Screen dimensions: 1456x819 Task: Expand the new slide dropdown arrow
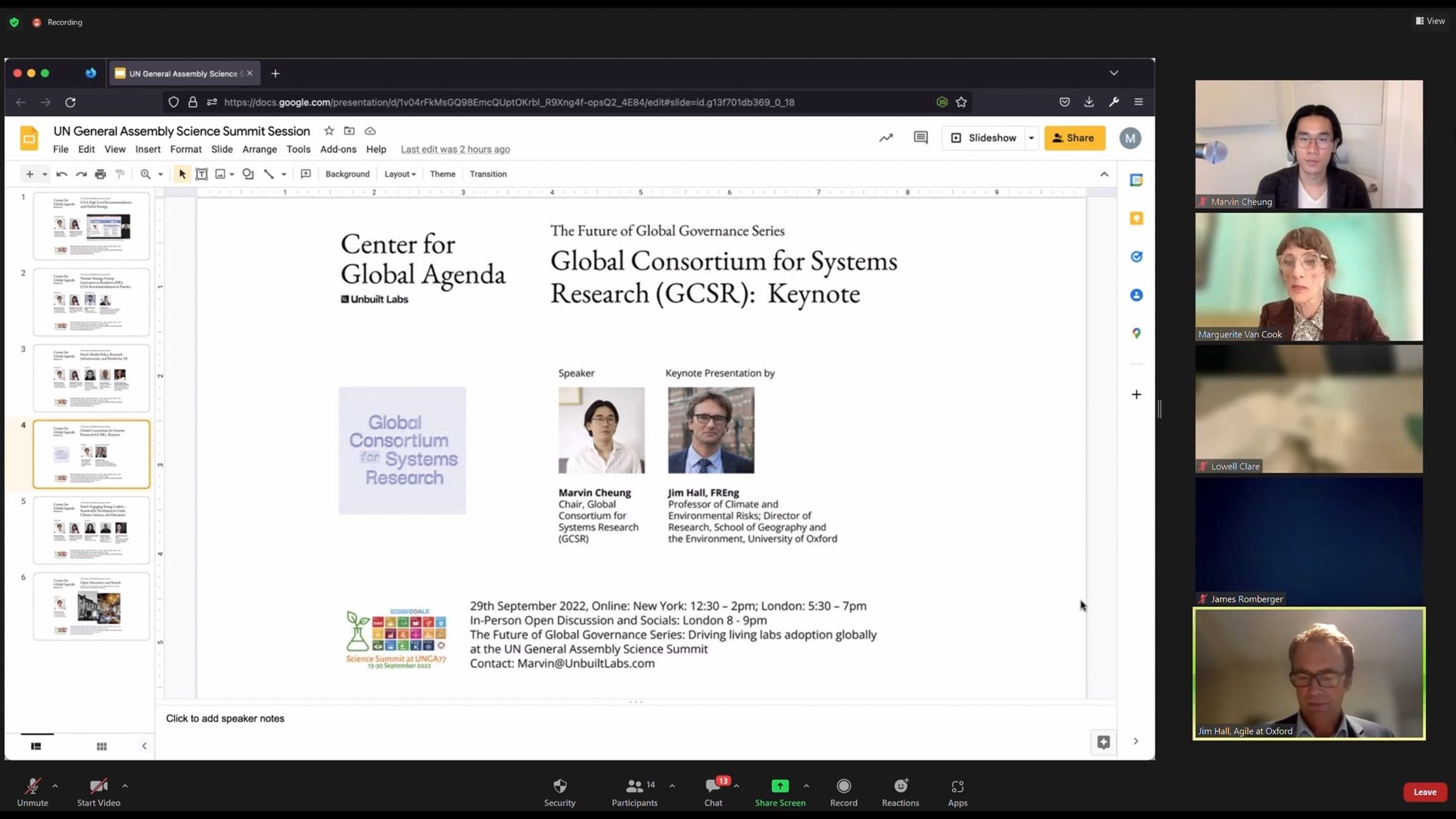[x=44, y=174]
